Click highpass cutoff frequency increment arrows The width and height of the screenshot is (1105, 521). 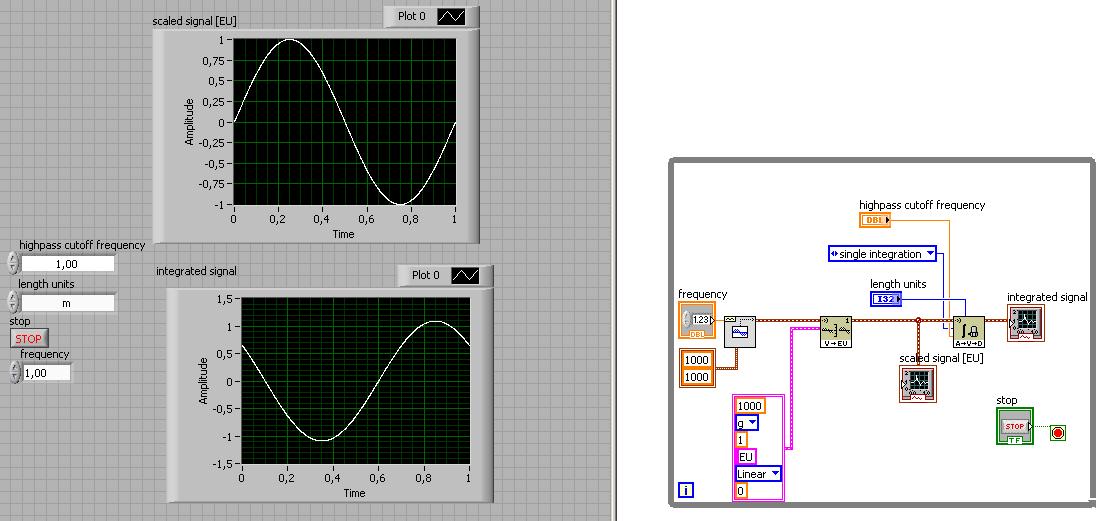pyautogui.click(x=12, y=264)
